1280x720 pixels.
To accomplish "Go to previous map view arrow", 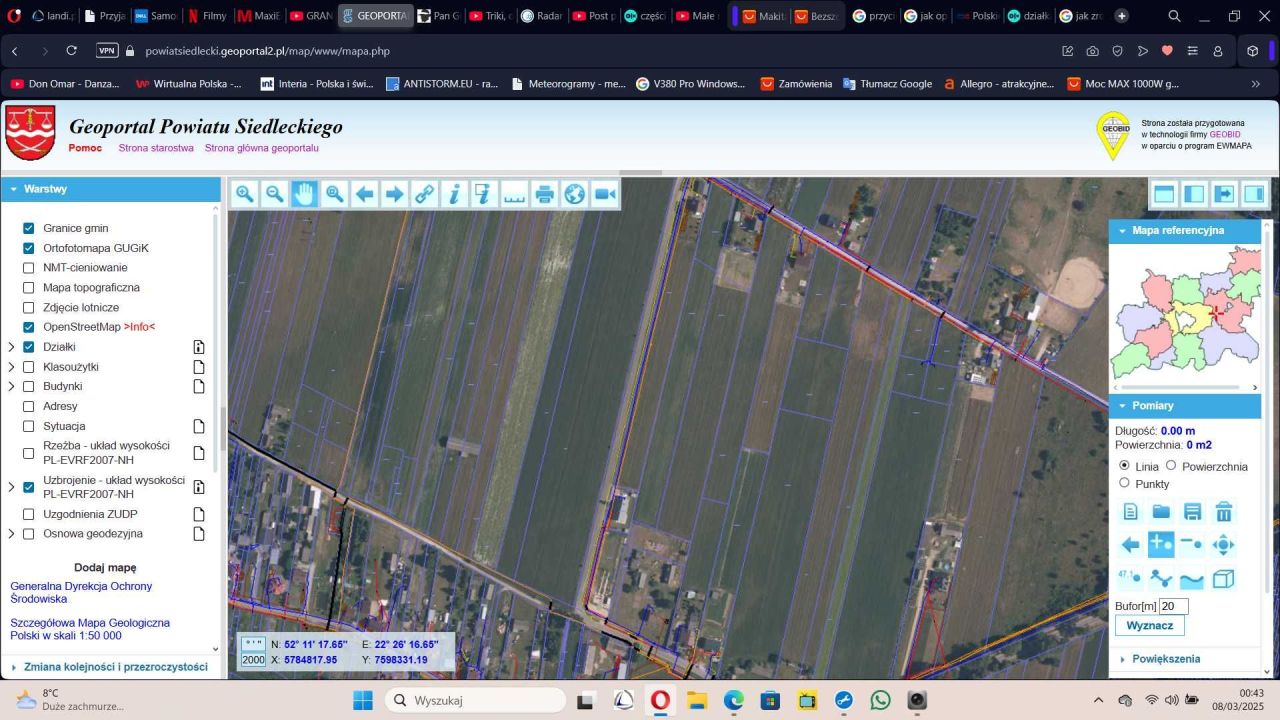I will [365, 194].
